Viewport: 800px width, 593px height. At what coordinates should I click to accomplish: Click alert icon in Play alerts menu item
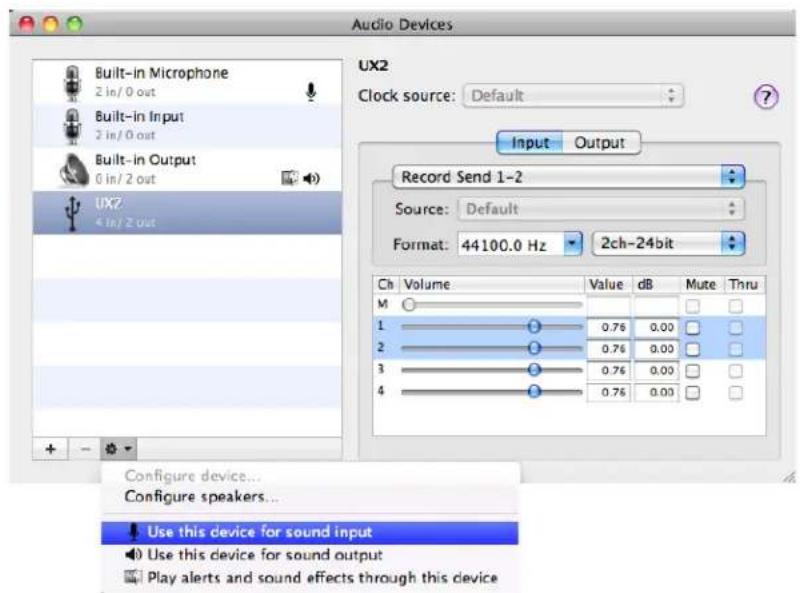[x=133, y=577]
